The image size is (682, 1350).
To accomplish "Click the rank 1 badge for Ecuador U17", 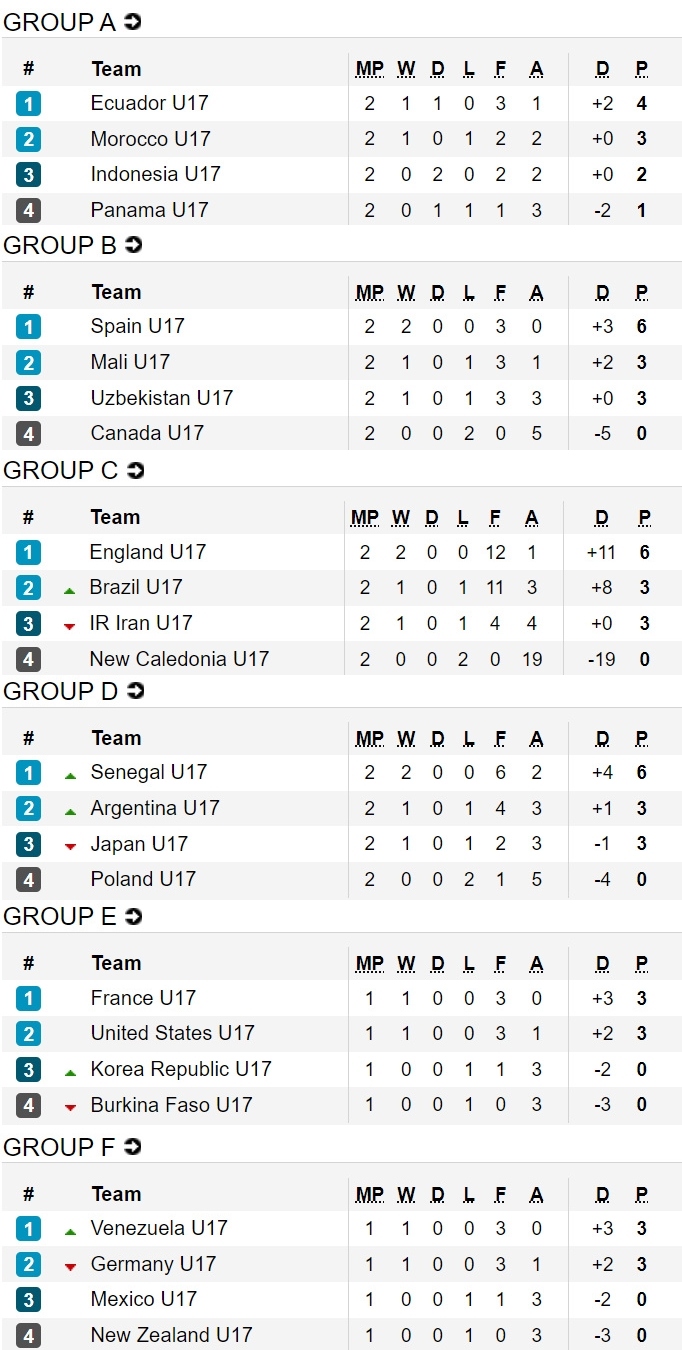I will [x=28, y=103].
